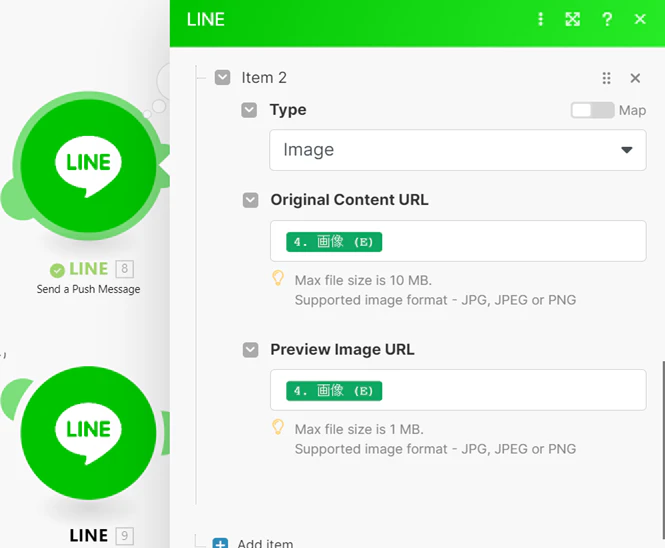Select the 画像 (E) tag in Preview Image URL
The image size is (665, 548).
click(x=334, y=391)
